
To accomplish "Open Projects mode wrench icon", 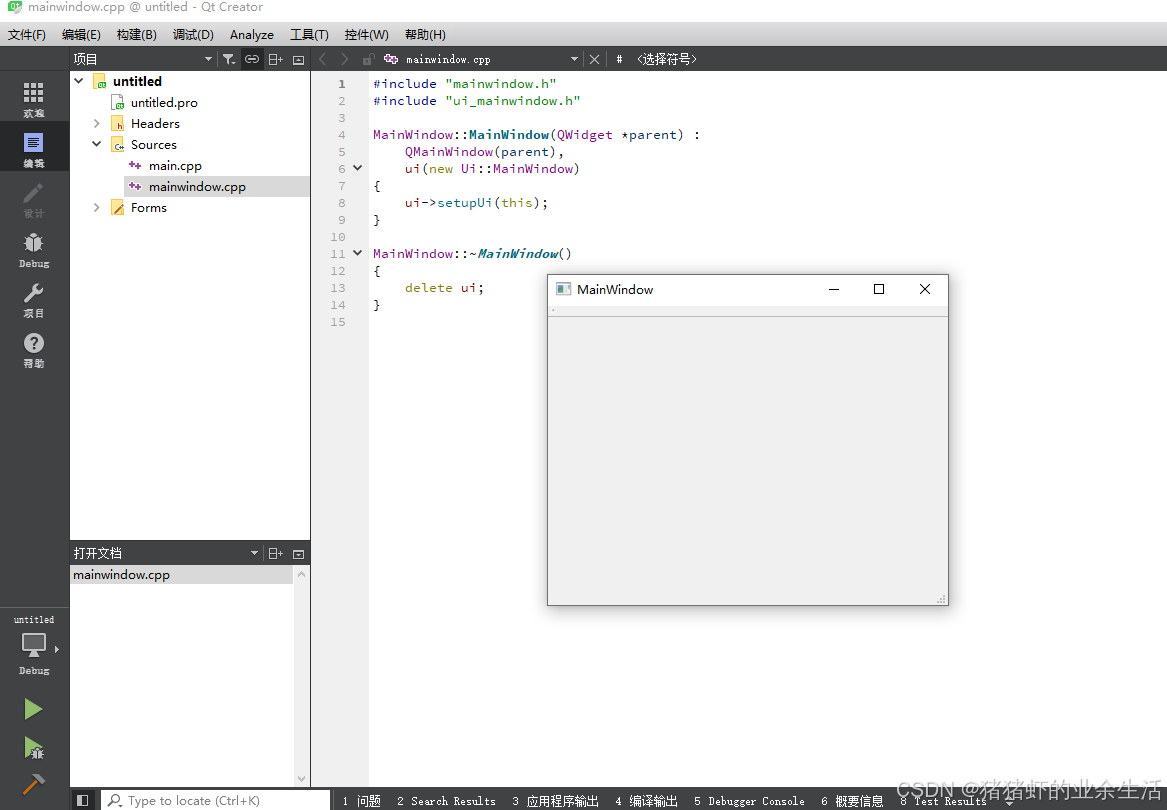I will (33, 299).
